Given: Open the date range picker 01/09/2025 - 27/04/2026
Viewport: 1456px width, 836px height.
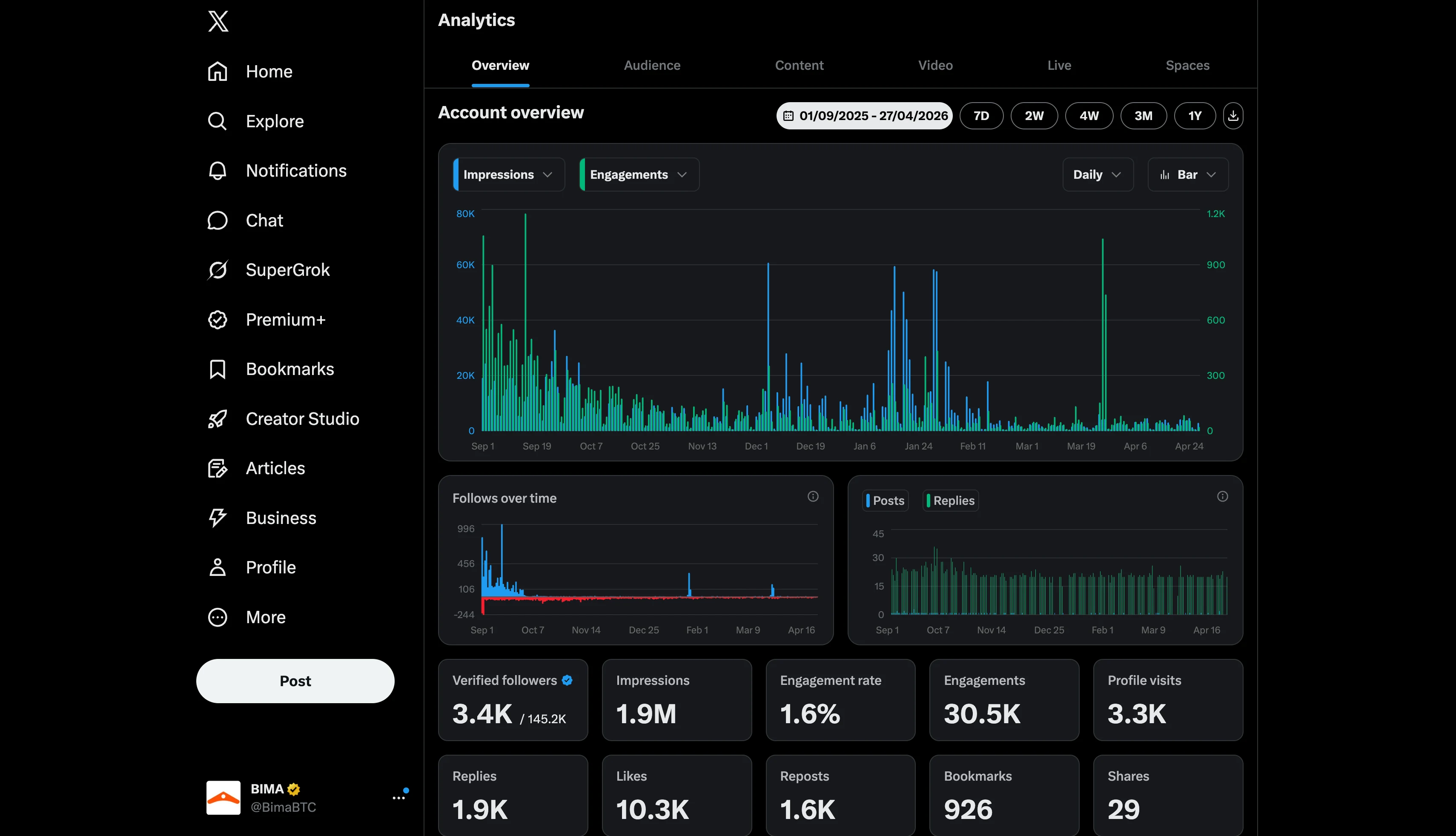Looking at the screenshot, I should tap(865, 116).
